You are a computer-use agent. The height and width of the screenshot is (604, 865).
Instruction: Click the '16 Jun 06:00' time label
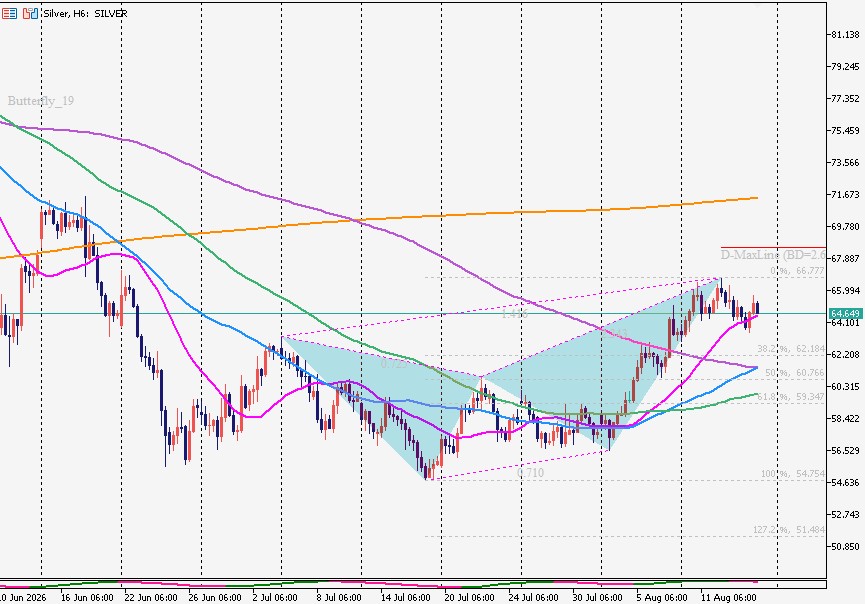point(87,598)
